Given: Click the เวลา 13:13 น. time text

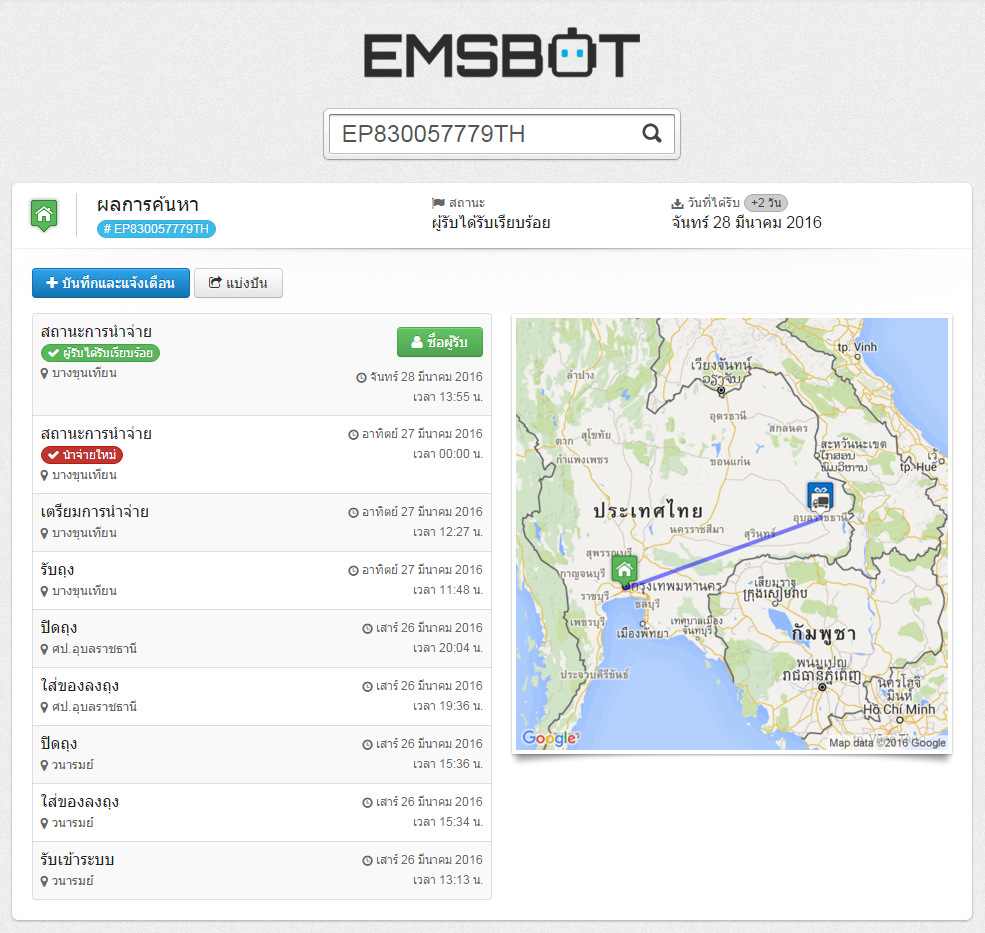Looking at the screenshot, I should 448,880.
